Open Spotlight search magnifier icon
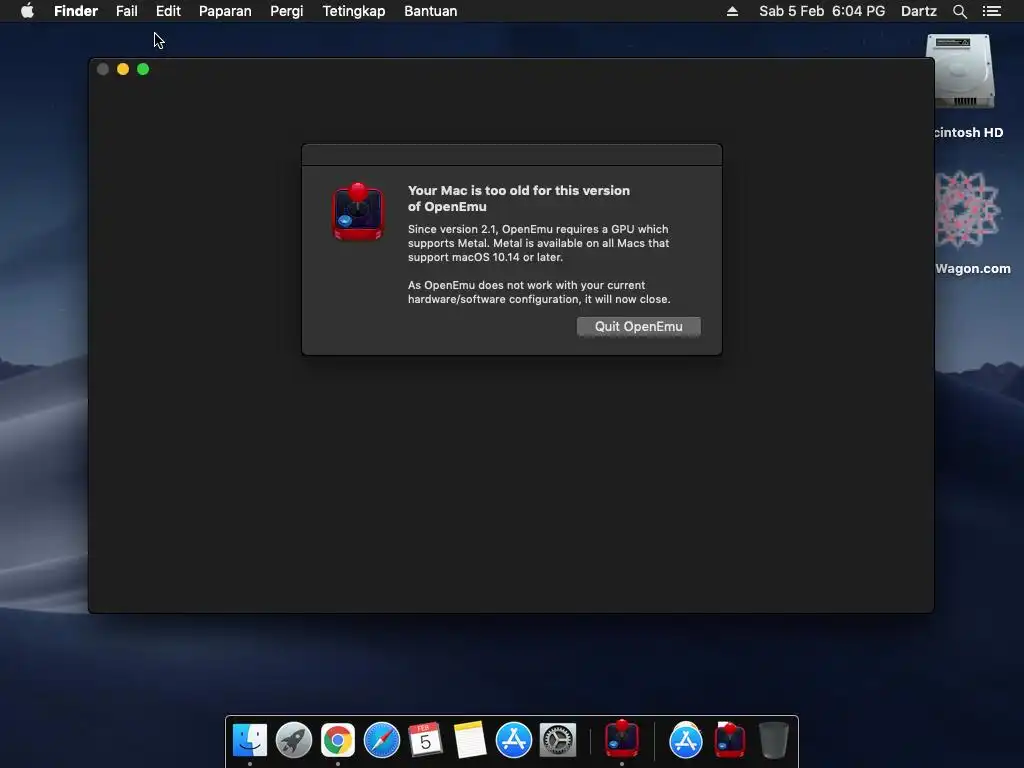1024x768 pixels. (959, 11)
